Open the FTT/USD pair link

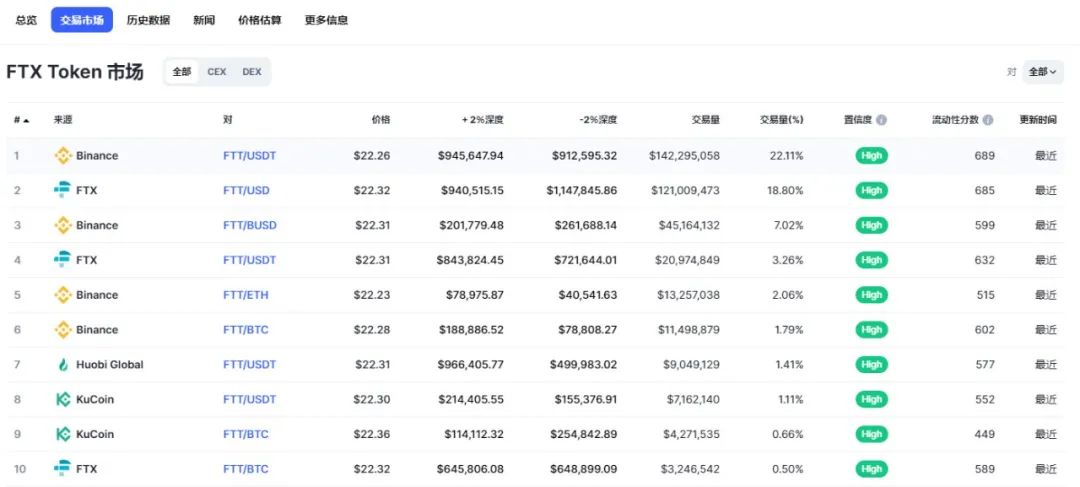[x=247, y=190]
